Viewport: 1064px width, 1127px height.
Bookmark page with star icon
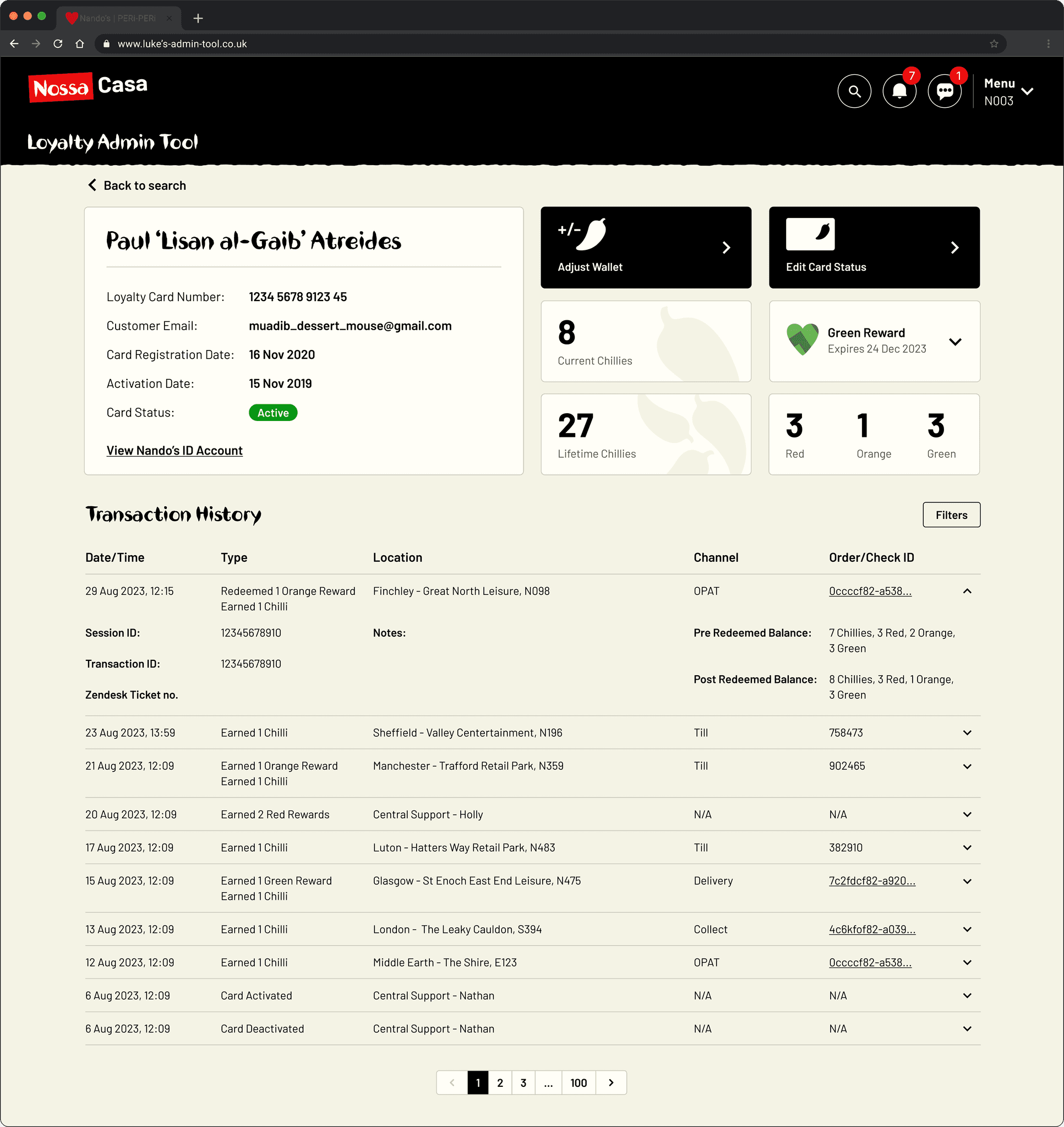(994, 43)
